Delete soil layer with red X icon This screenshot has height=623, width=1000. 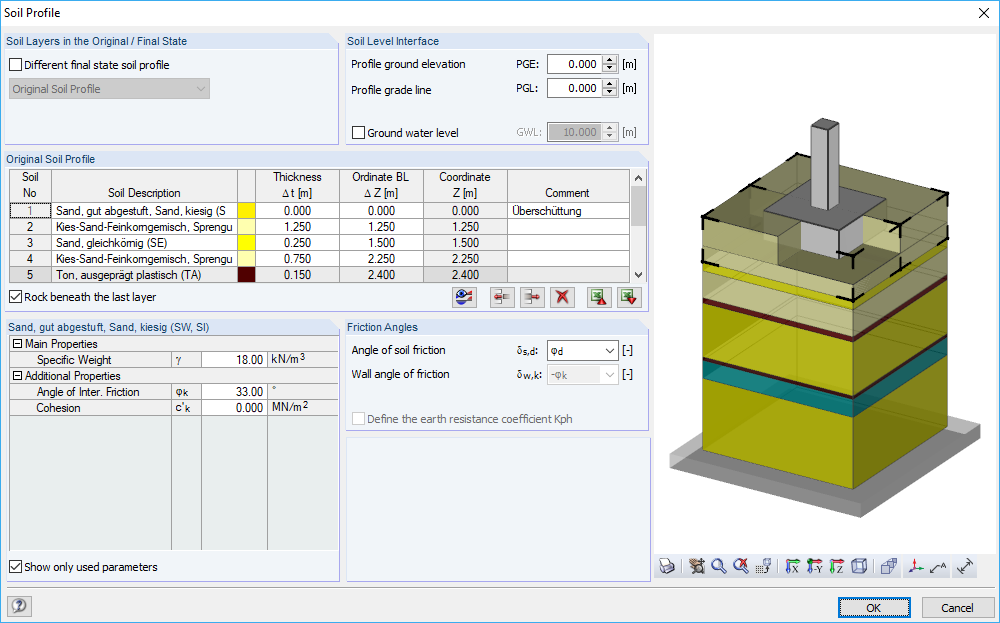[562, 297]
